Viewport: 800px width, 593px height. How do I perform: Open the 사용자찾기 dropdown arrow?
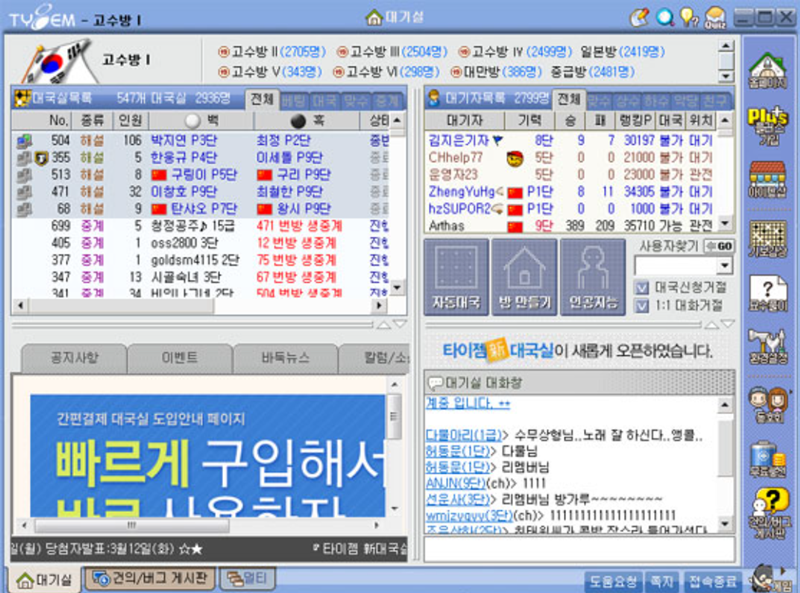tap(724, 265)
